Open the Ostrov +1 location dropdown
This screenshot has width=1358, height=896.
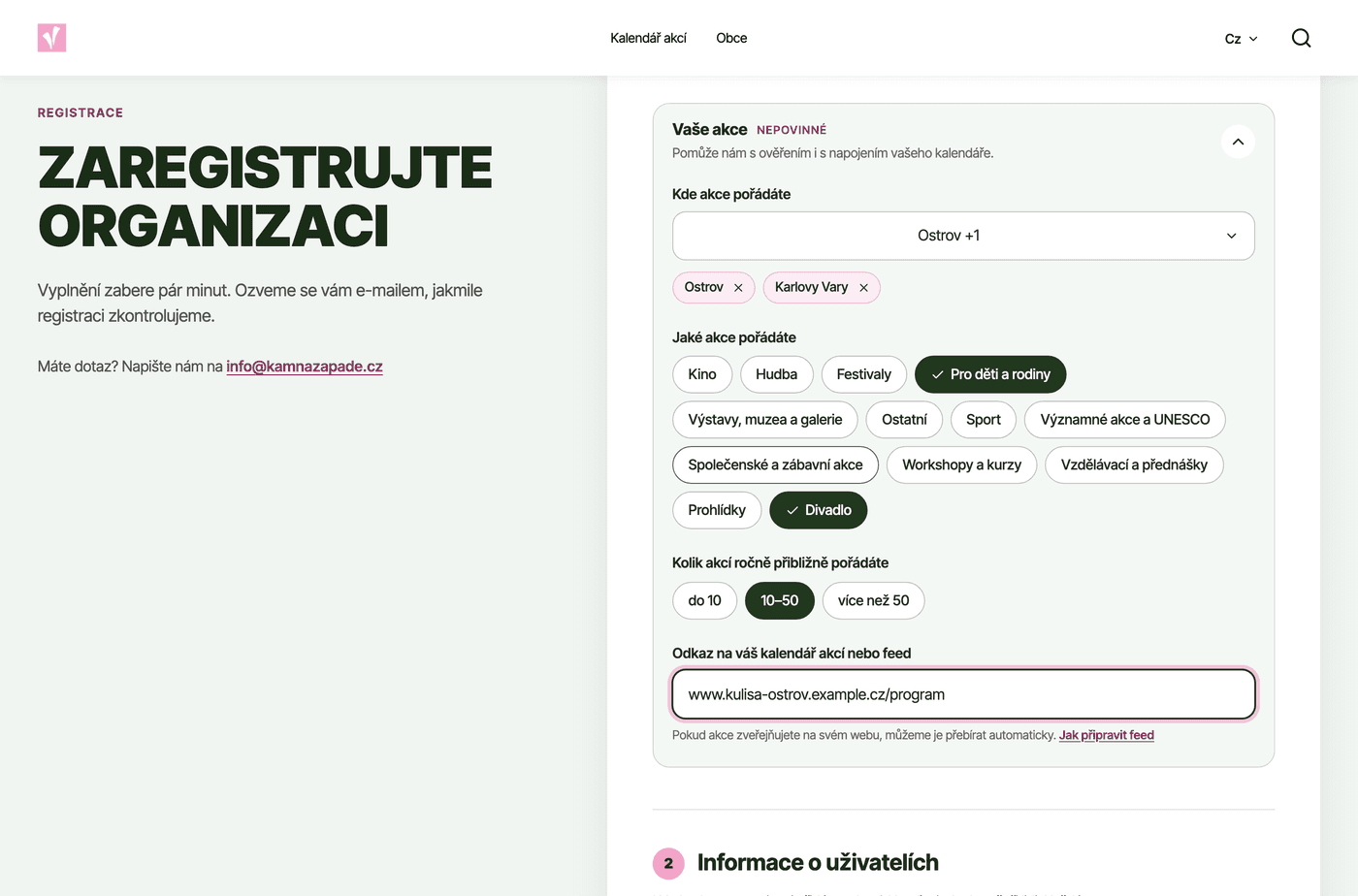(x=963, y=236)
